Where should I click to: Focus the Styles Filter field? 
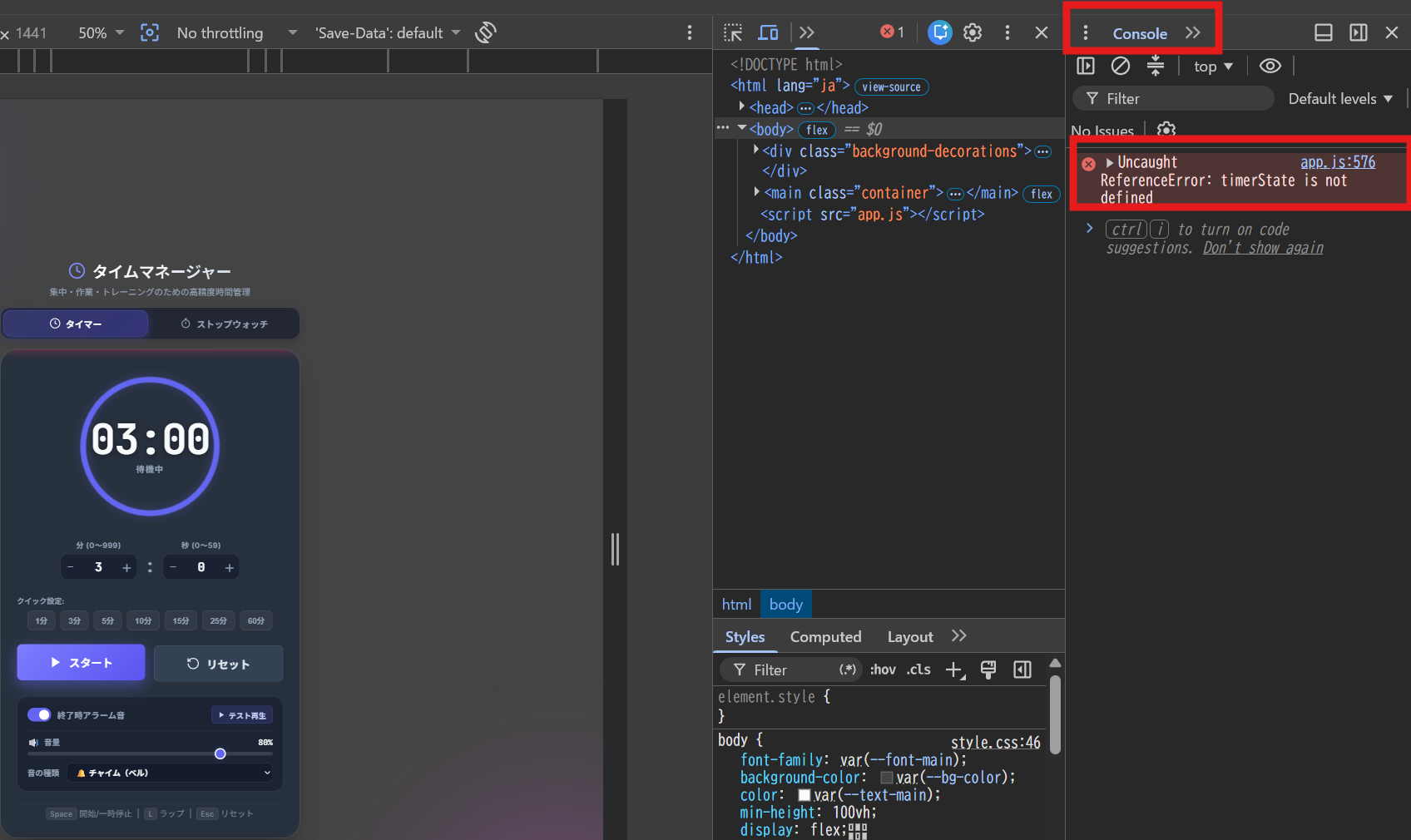(x=790, y=670)
